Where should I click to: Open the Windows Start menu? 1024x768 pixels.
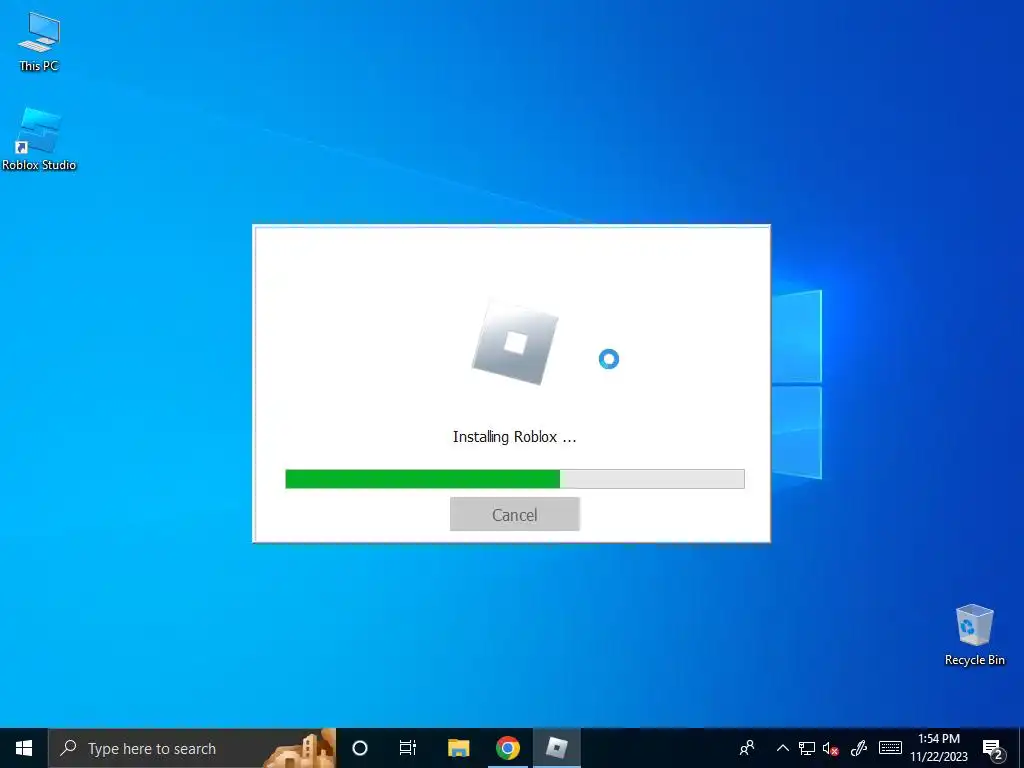pyautogui.click(x=24, y=748)
